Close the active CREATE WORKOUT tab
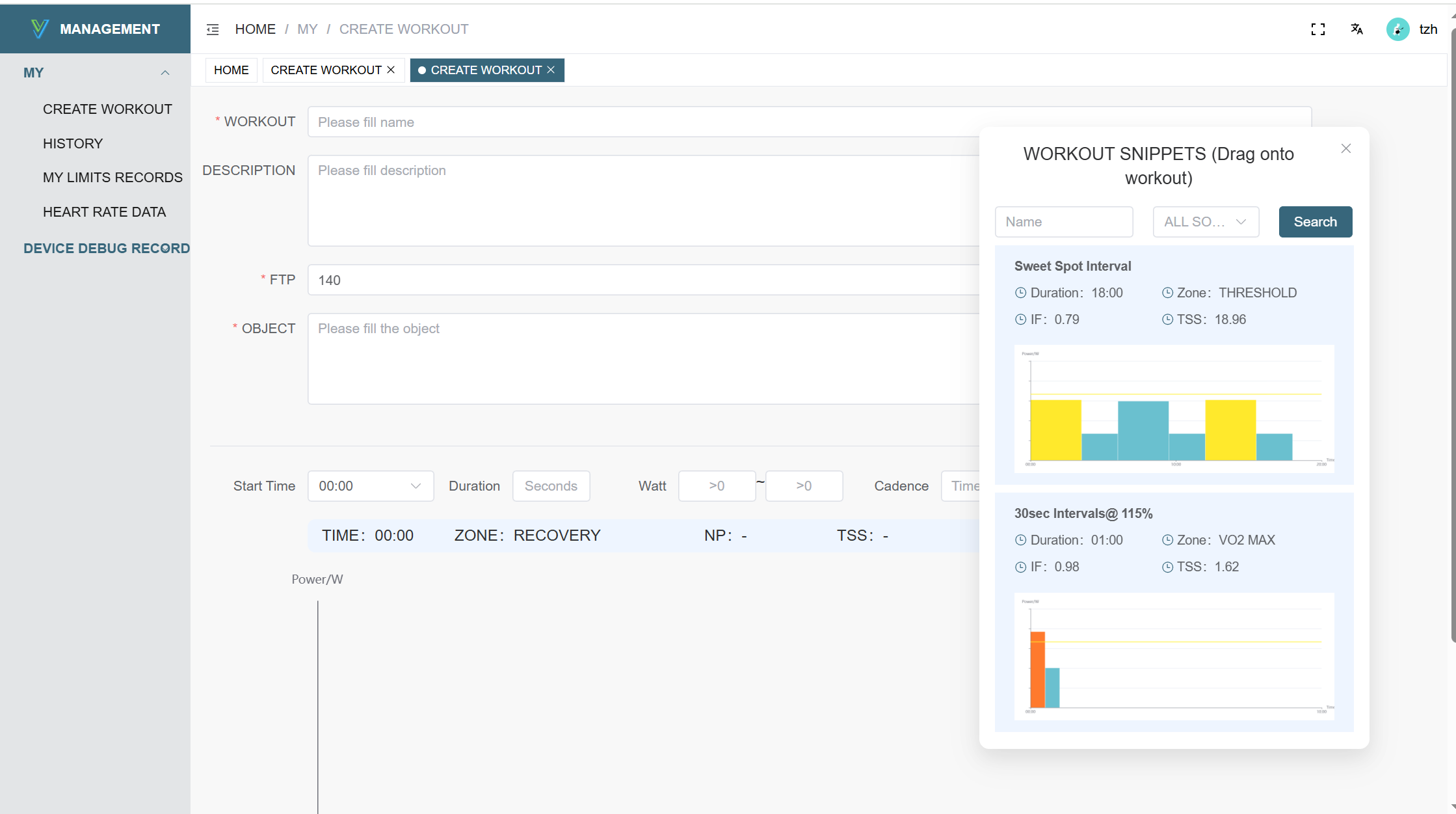1456x814 pixels. pyautogui.click(x=551, y=70)
